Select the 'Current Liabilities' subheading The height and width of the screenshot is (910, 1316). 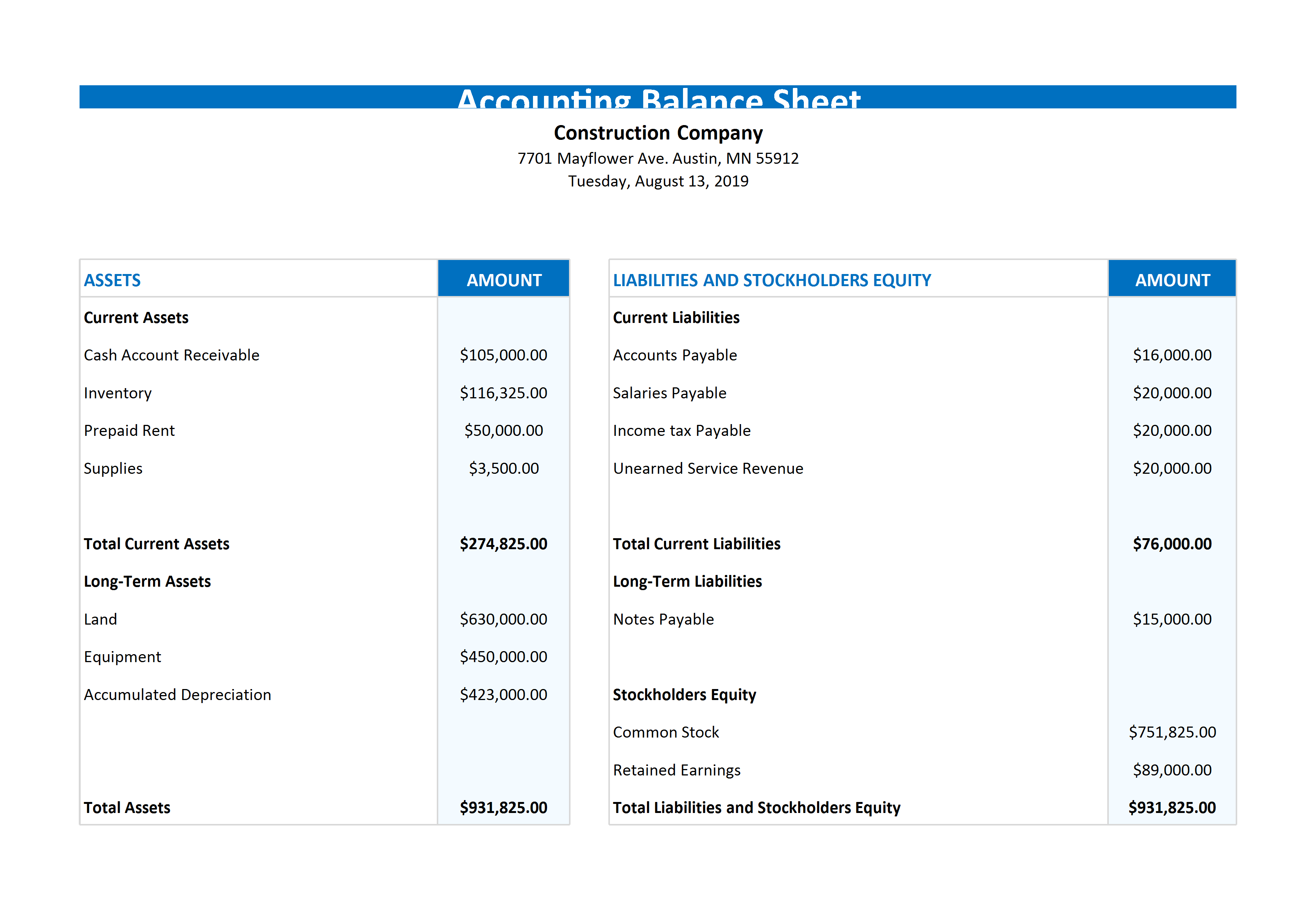coord(677,318)
